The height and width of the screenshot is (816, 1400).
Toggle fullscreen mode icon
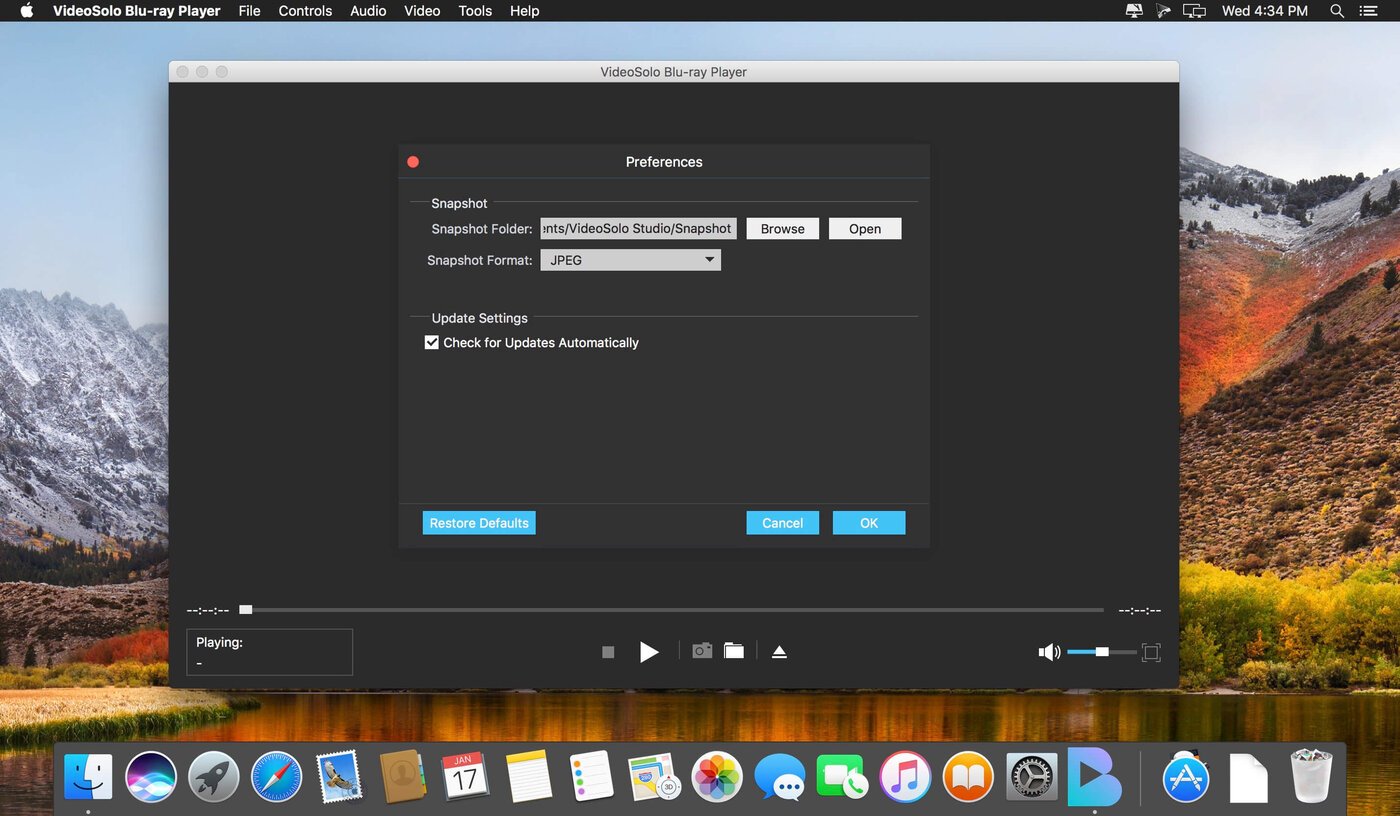[x=1151, y=652]
